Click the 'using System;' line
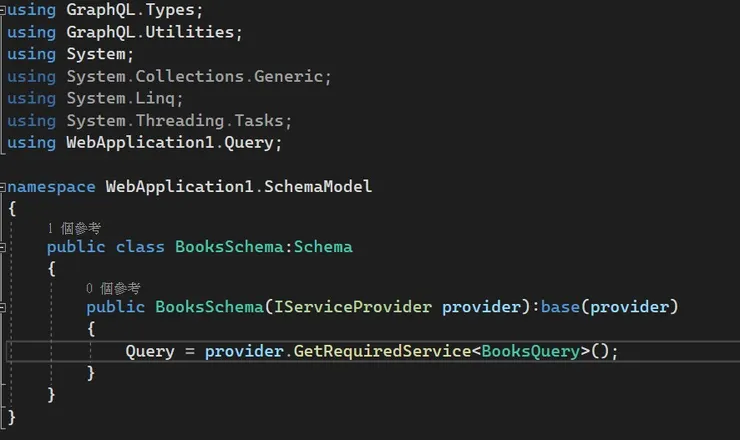740x440 pixels. pyautogui.click(x=71, y=54)
